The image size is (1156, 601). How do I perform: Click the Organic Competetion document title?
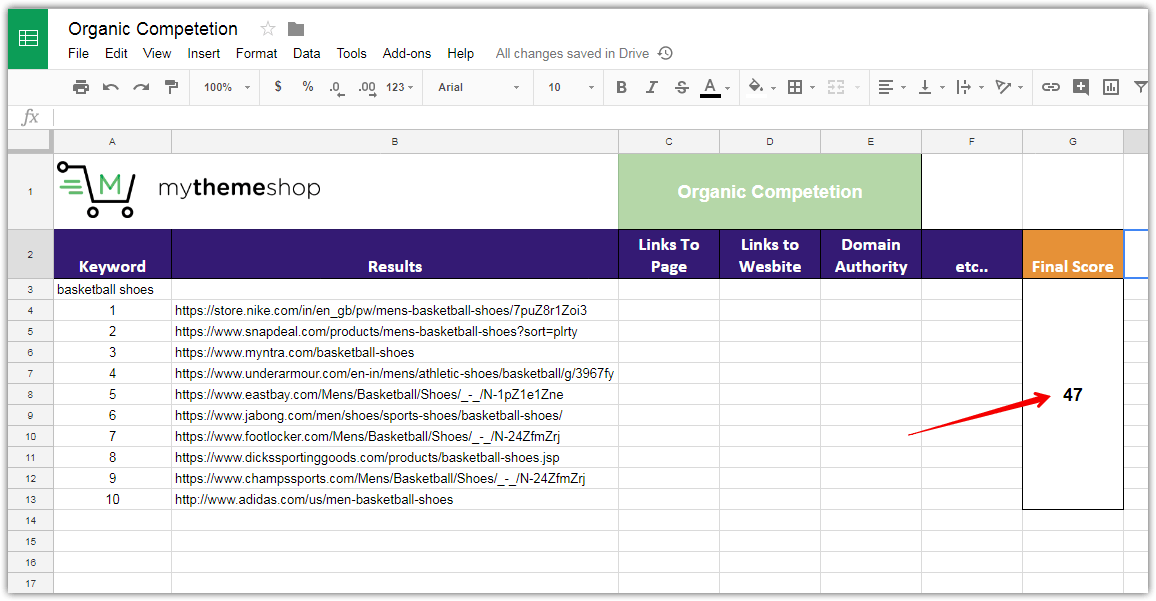(153, 29)
